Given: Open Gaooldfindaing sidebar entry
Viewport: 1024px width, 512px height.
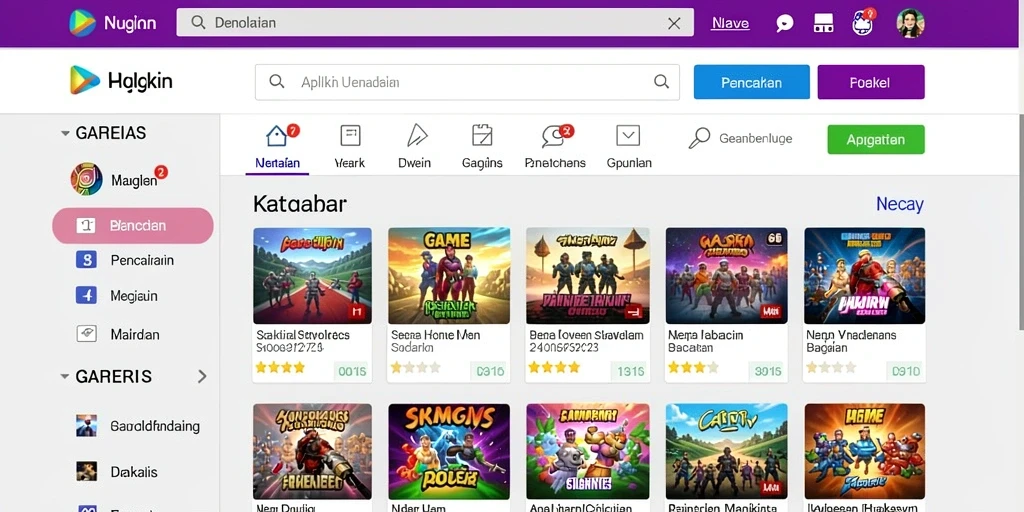Looking at the screenshot, I should coord(138,426).
